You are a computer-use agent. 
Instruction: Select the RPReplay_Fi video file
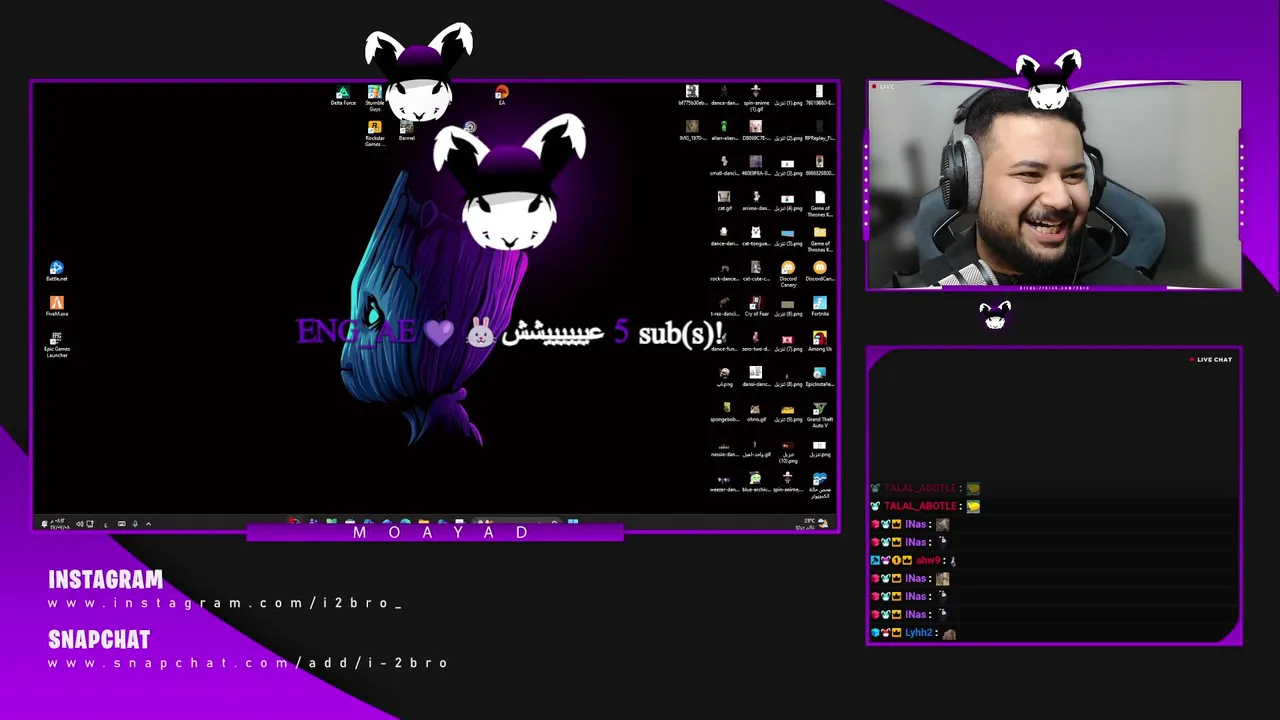(820, 130)
